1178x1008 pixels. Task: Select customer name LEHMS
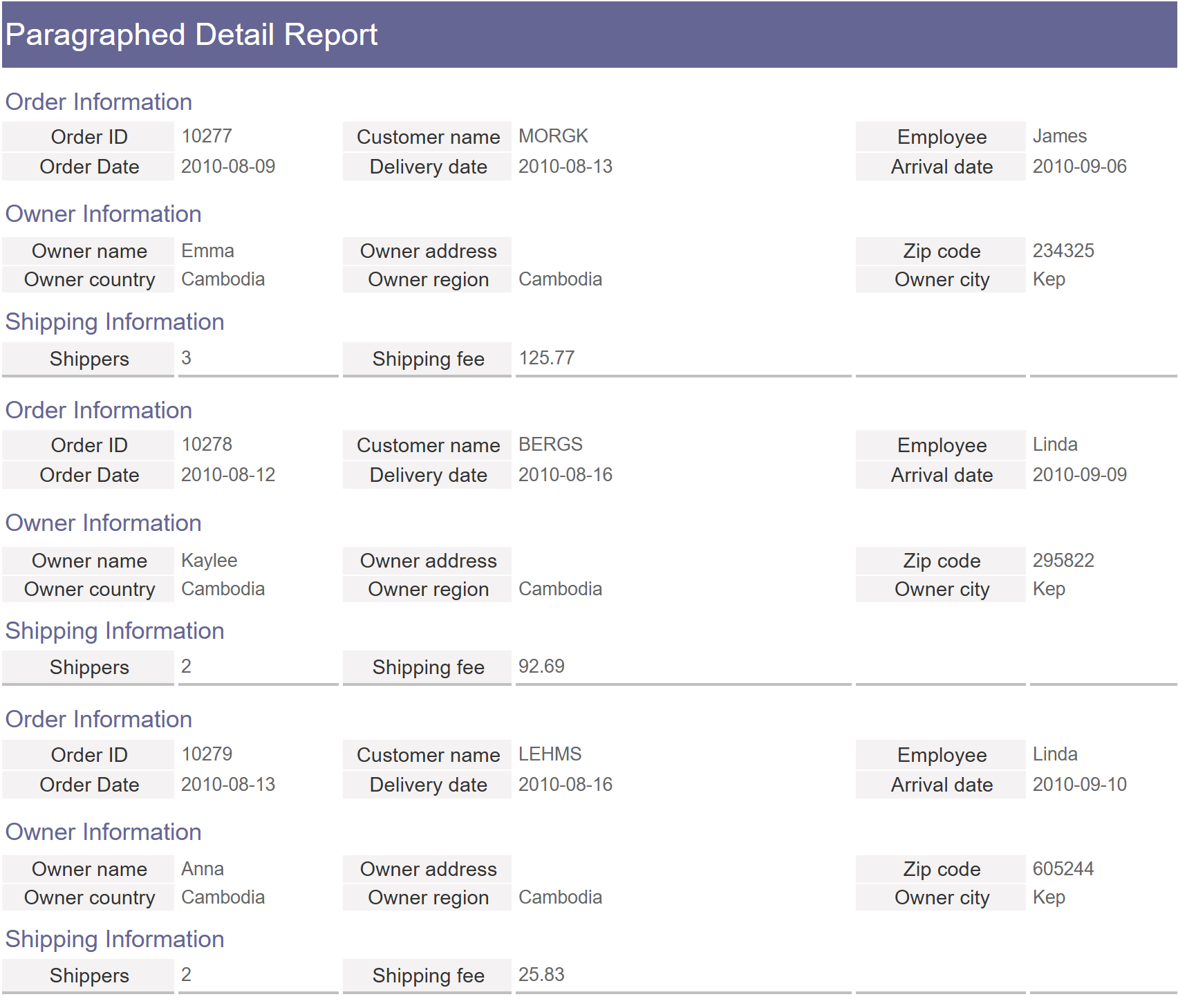550,754
